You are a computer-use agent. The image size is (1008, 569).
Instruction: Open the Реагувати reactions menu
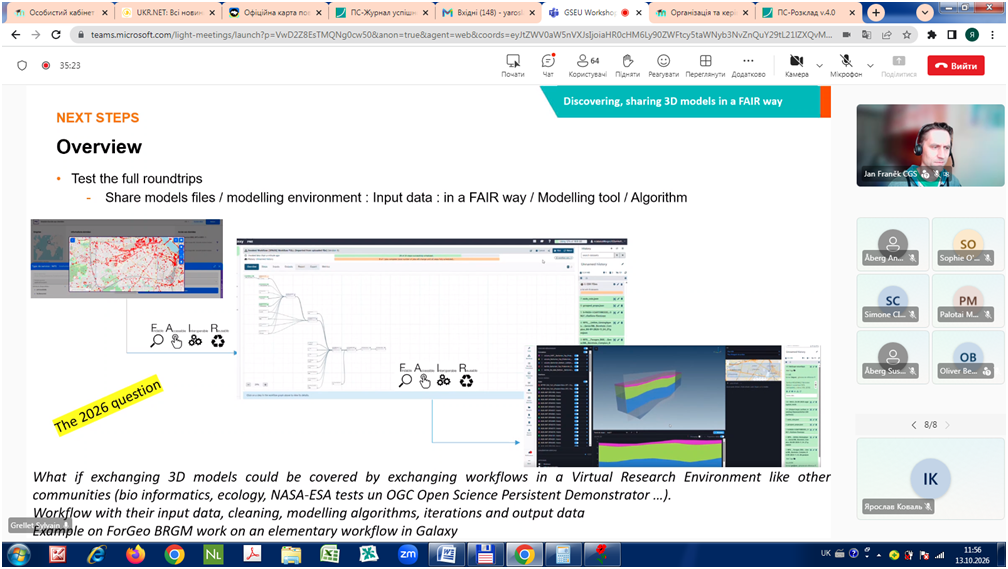[x=663, y=66]
